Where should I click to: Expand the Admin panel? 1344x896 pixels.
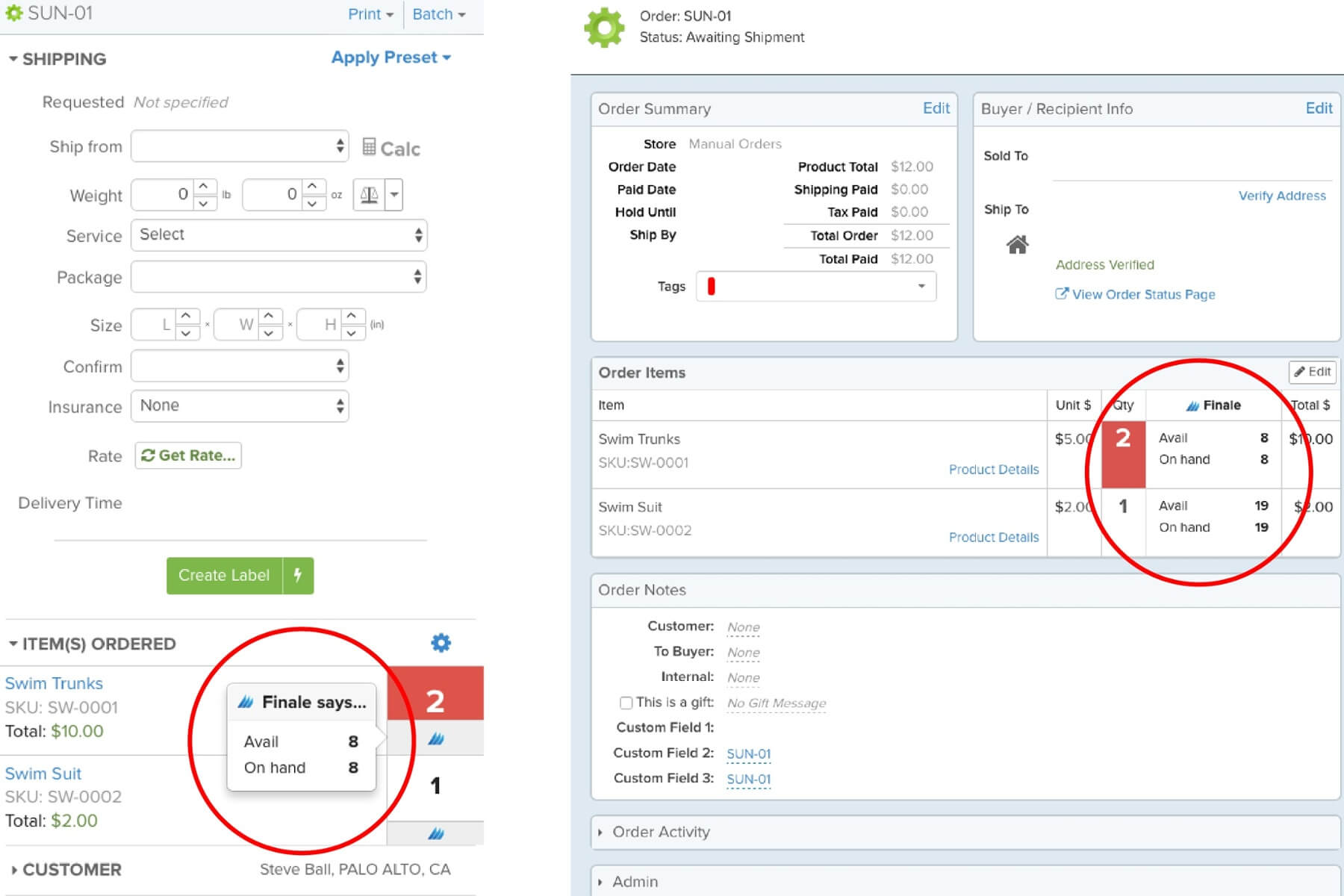click(x=628, y=882)
